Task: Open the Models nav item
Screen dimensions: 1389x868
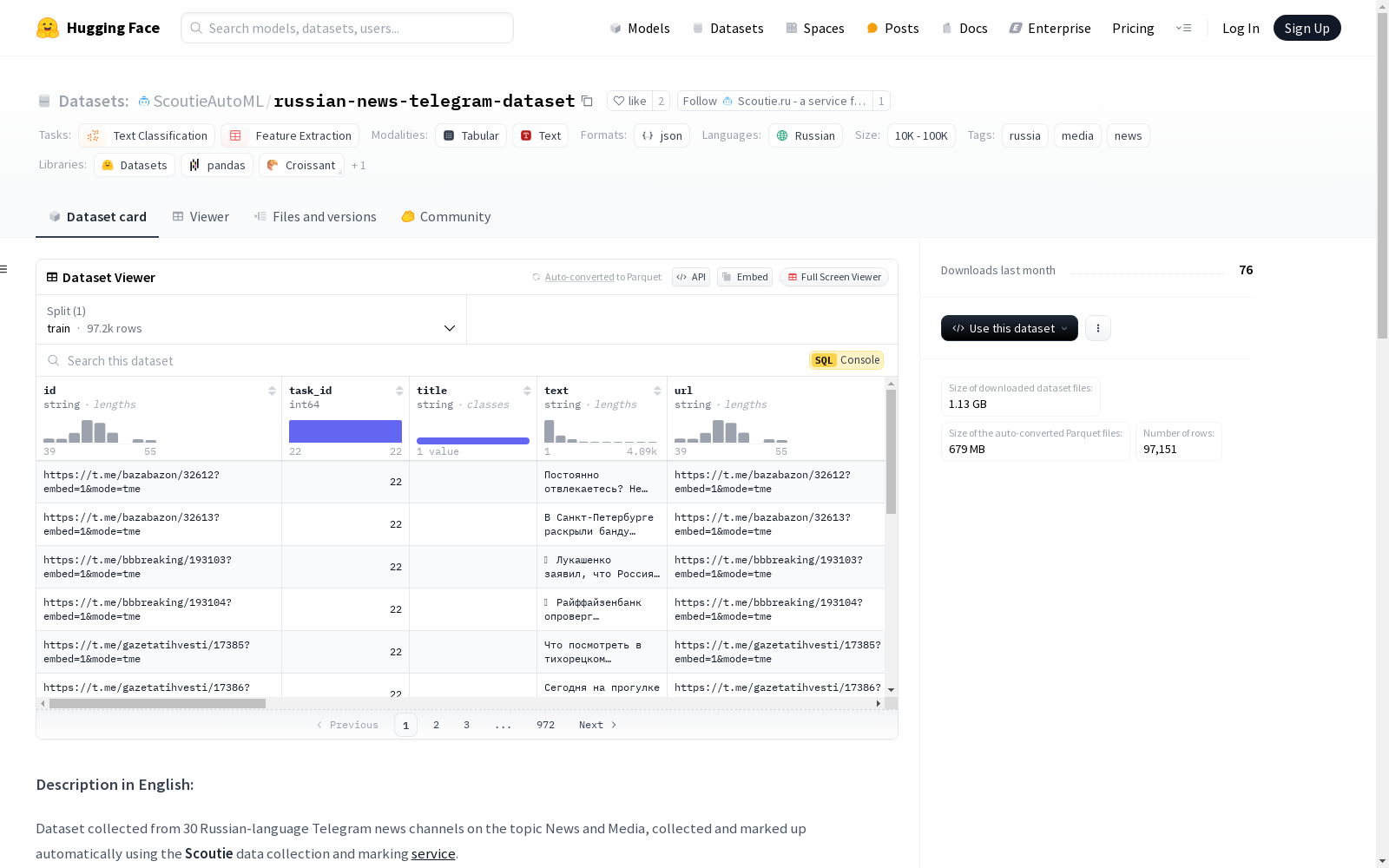Action: coord(640,28)
